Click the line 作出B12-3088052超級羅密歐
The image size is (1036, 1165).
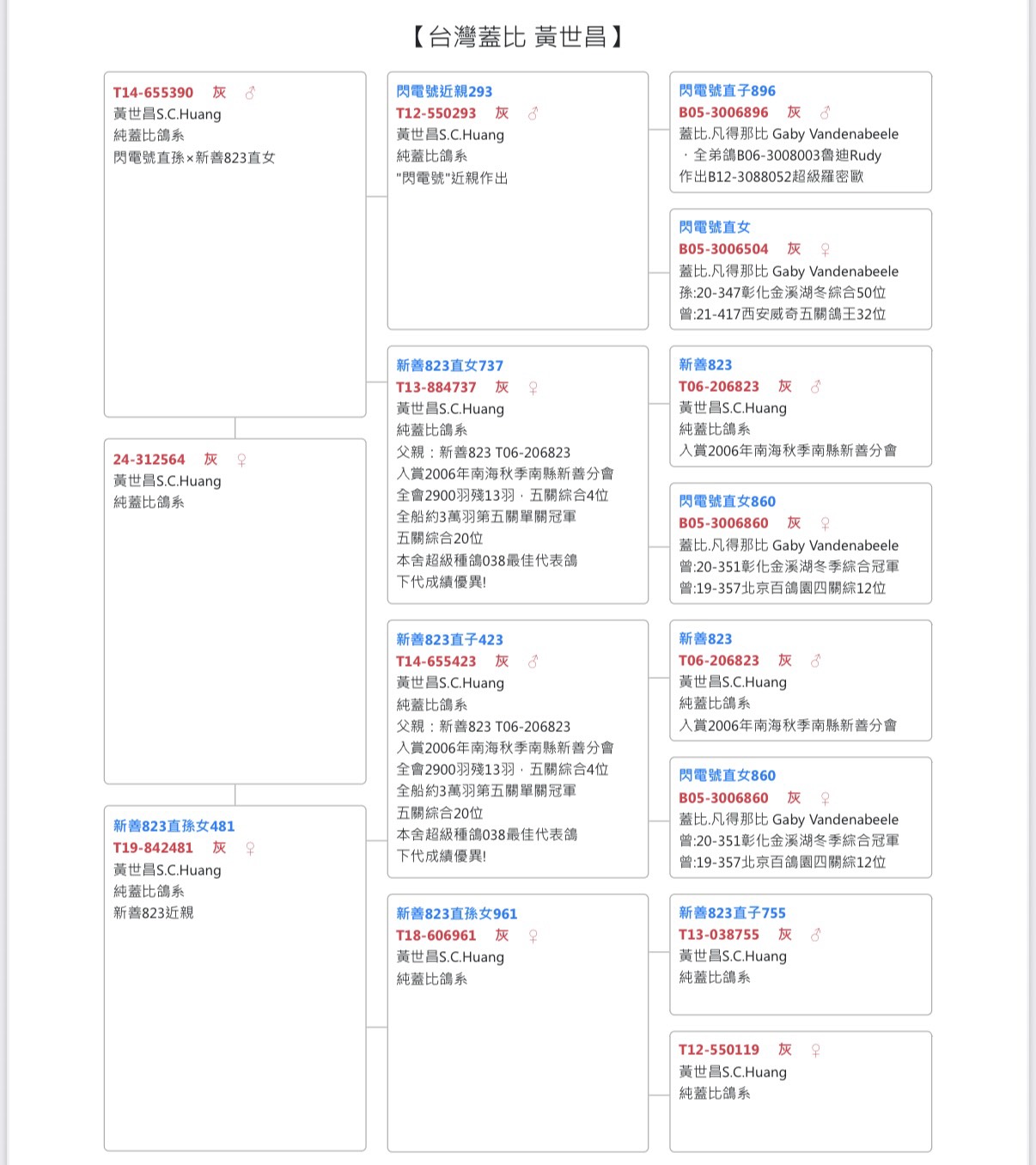(771, 177)
